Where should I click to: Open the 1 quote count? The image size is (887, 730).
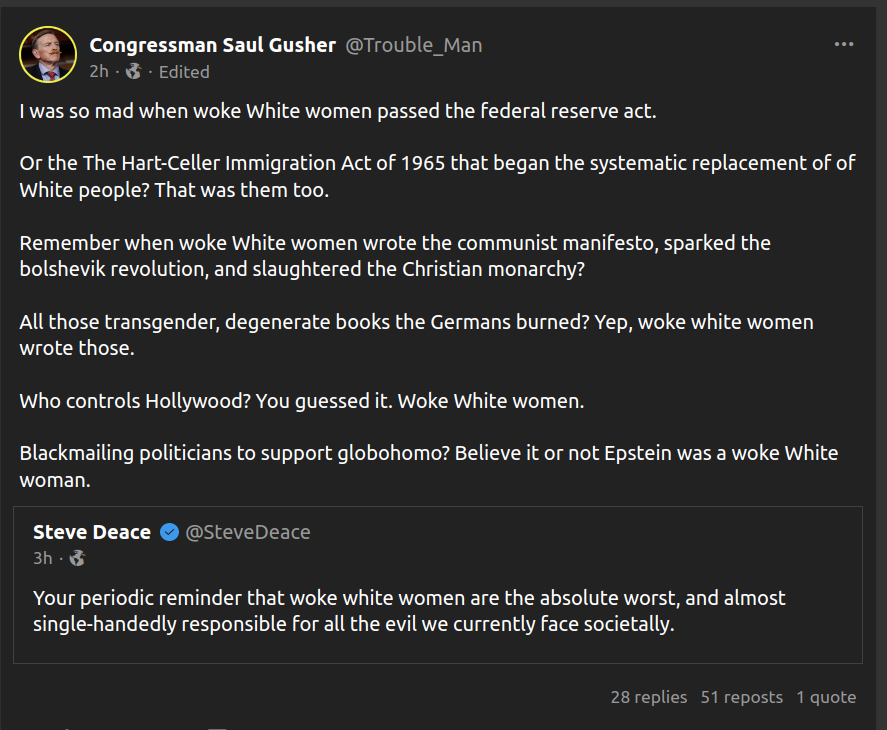click(826, 697)
